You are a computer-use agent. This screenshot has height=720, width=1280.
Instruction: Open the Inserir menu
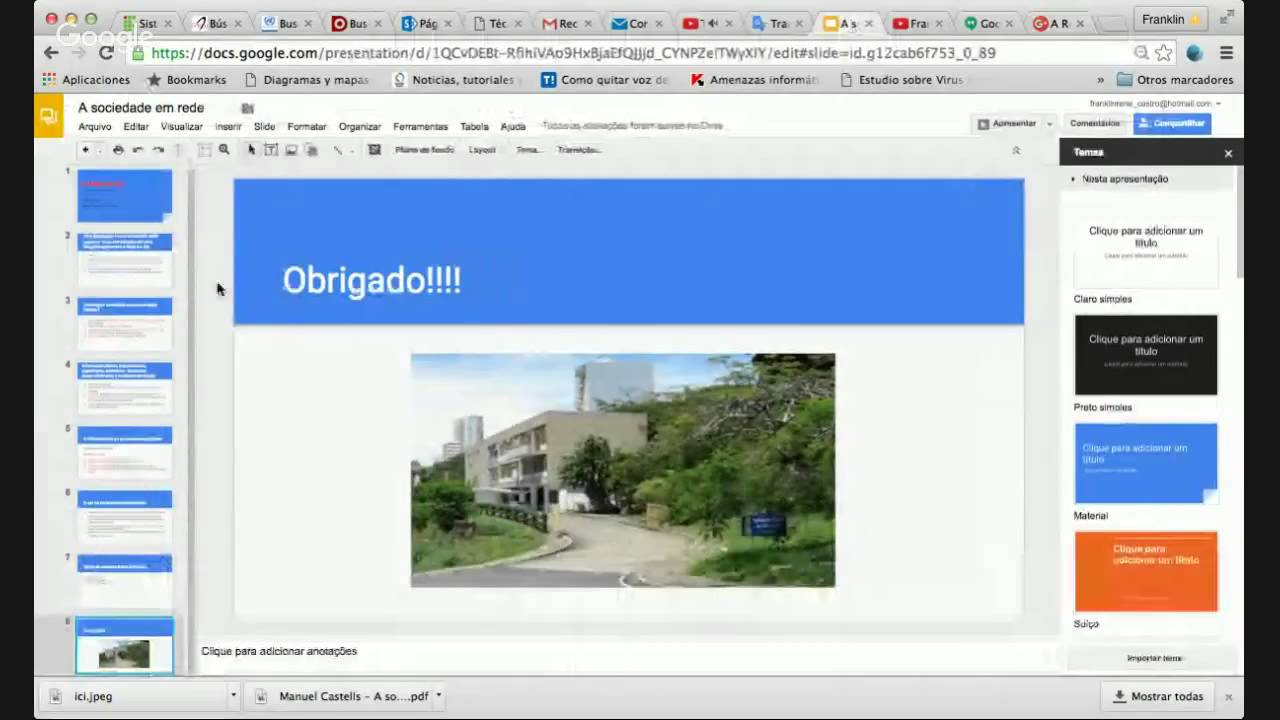(228, 127)
